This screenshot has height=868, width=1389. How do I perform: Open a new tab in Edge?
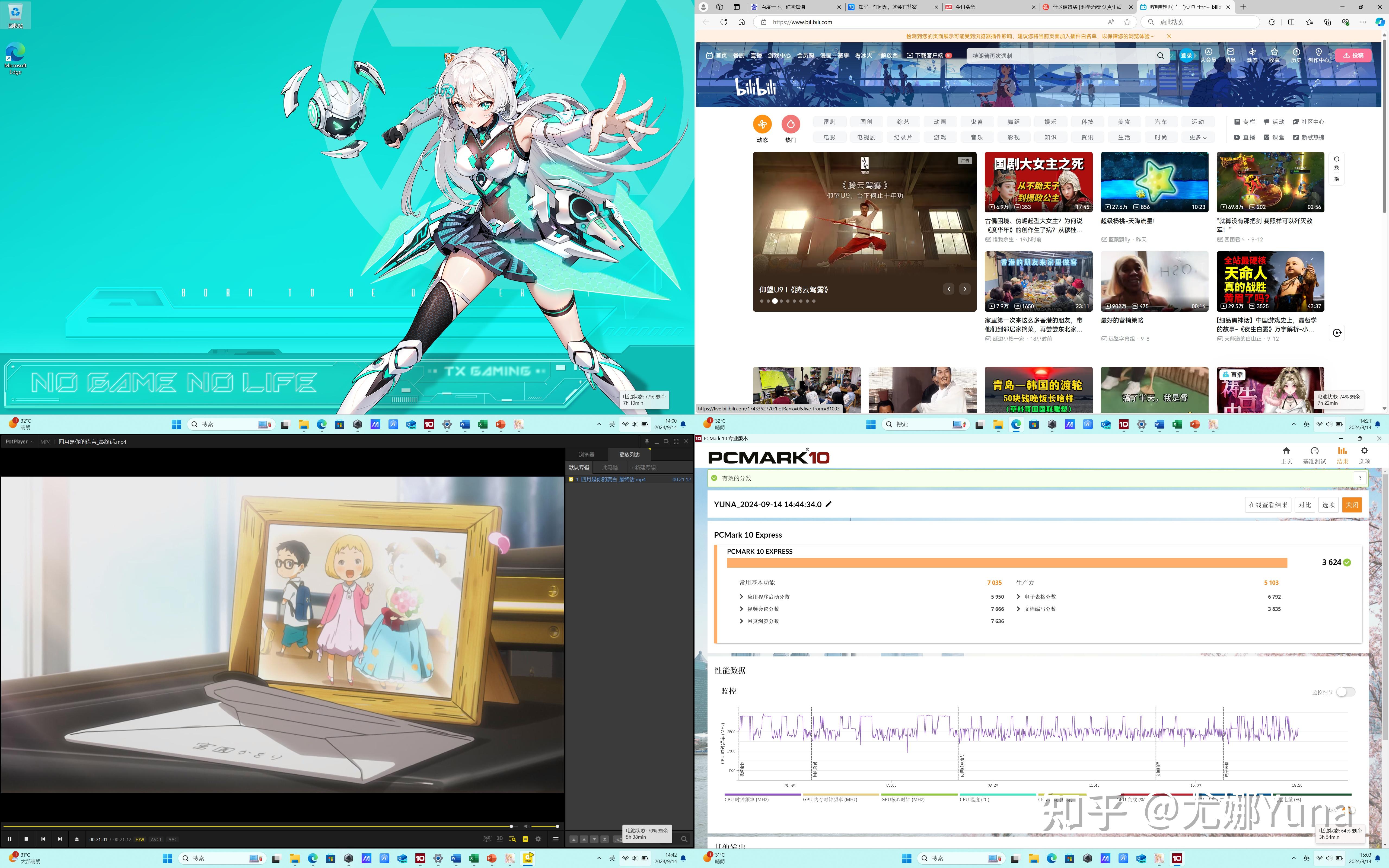tap(1243, 7)
